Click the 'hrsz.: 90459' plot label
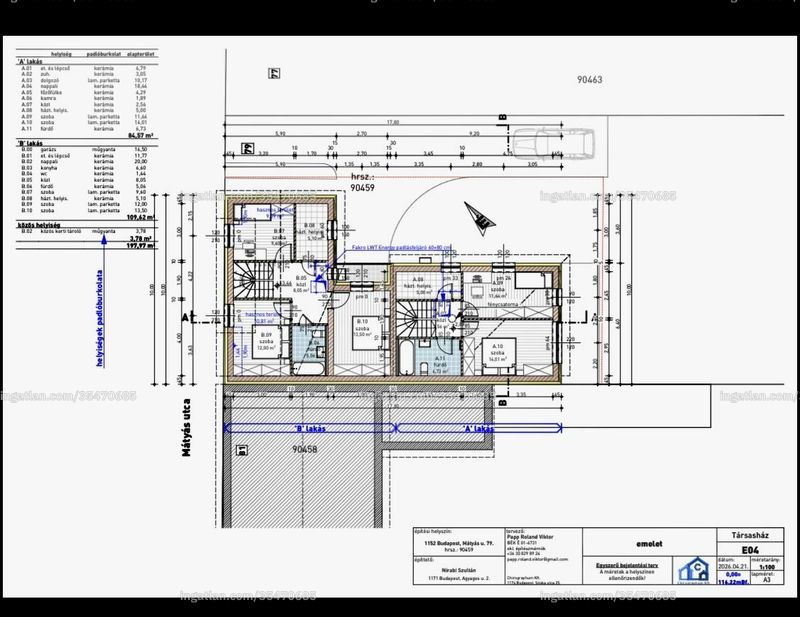The image size is (800, 617). [362, 182]
